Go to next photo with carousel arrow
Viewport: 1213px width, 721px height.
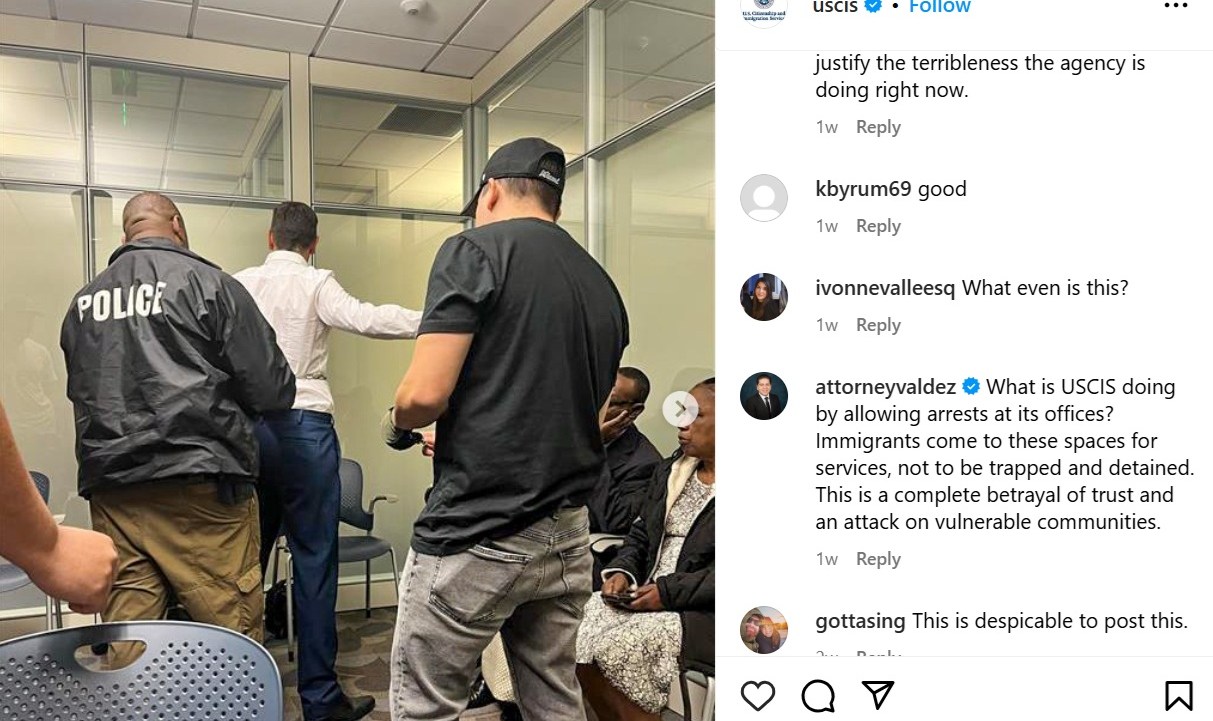[680, 408]
